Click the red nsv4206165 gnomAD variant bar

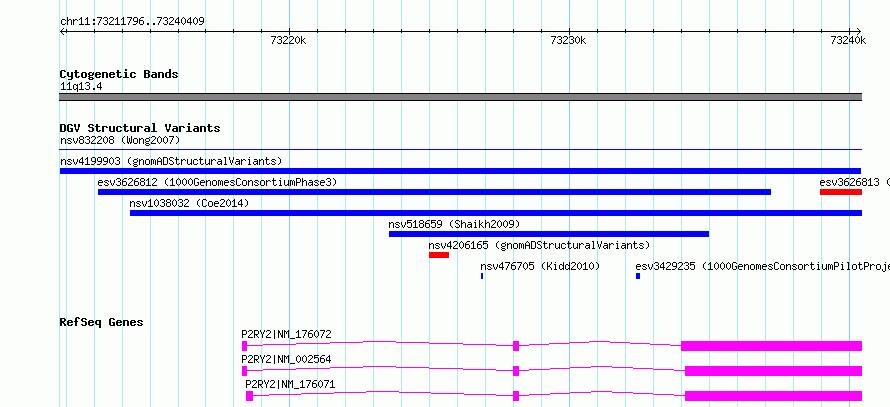pos(439,255)
